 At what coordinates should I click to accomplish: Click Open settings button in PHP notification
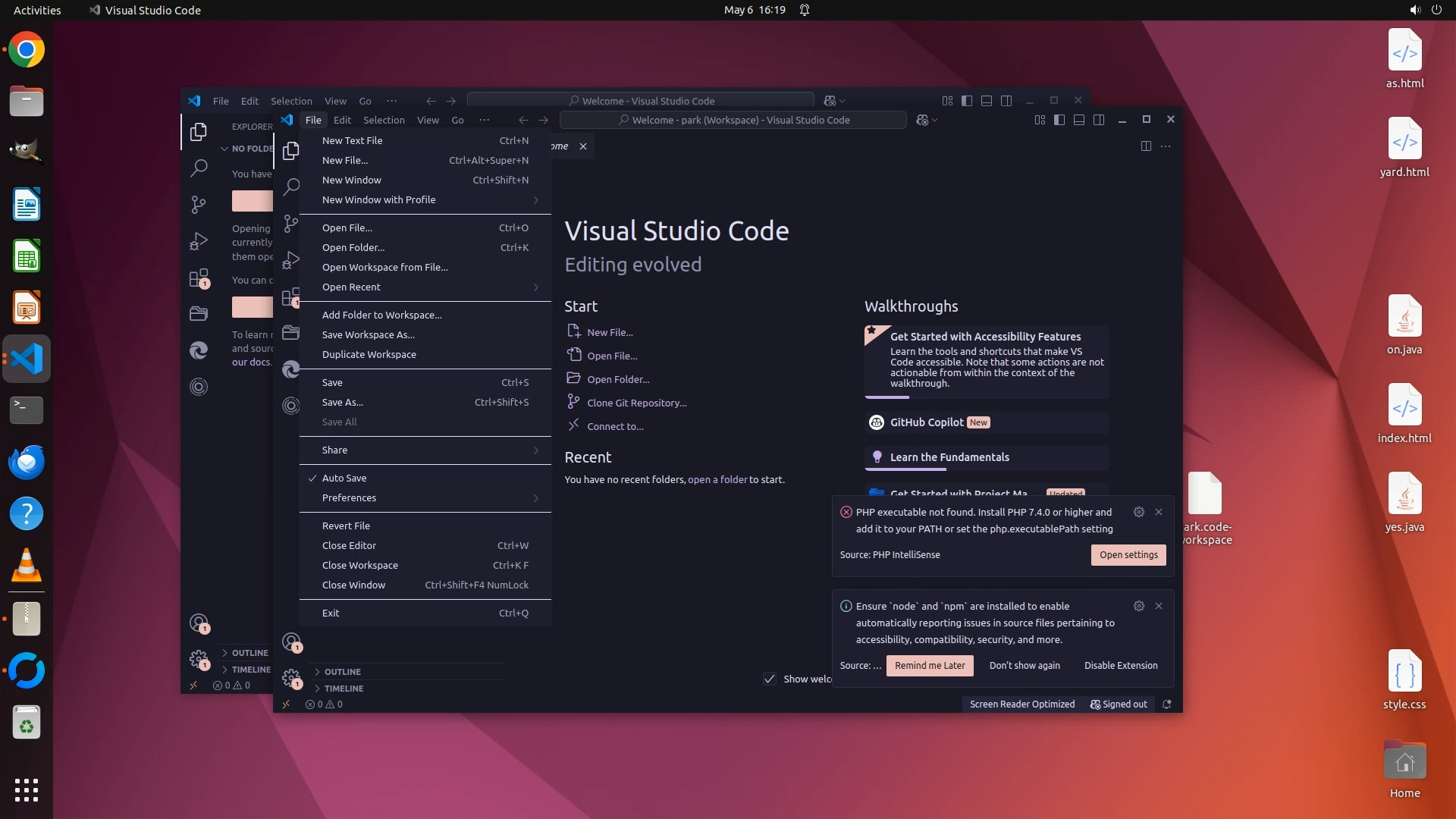[x=1128, y=554]
